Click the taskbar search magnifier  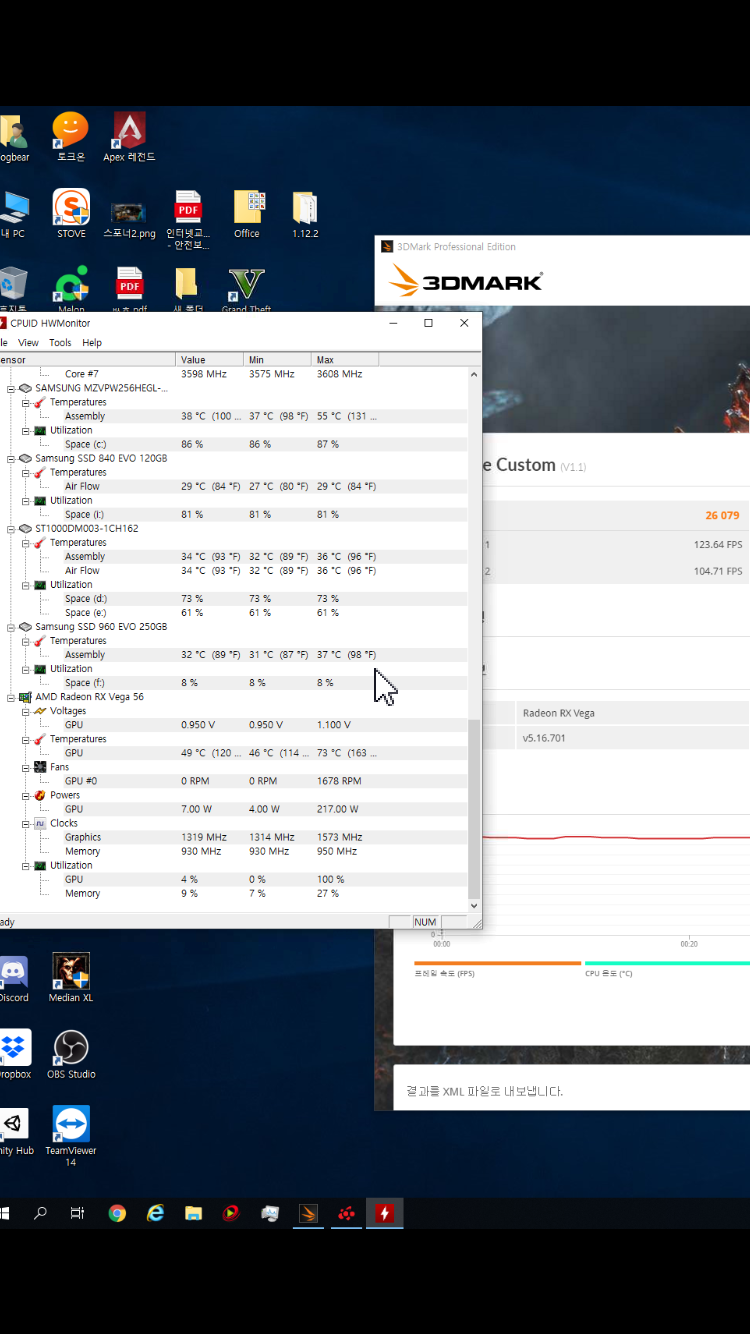[x=41, y=1213]
